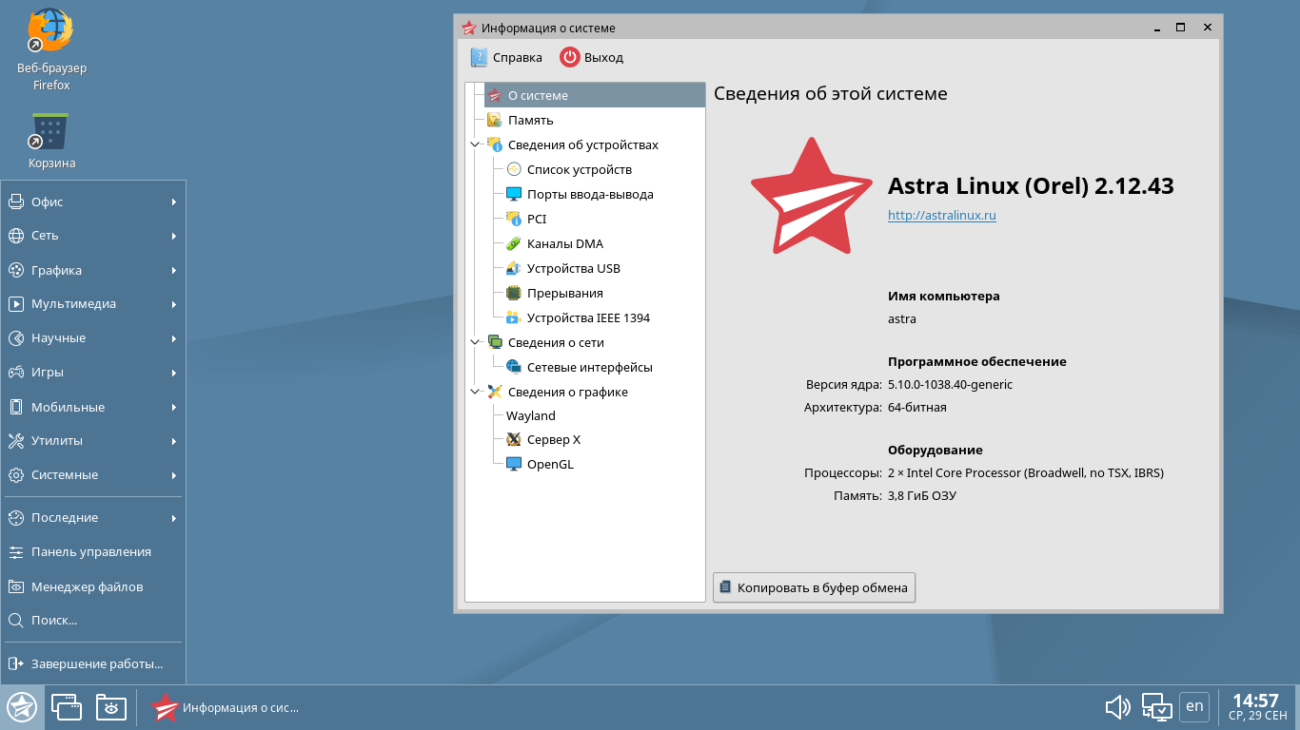Switch keyboard layout via the en indicator
This screenshot has height=730, width=1300.
[x=1194, y=707]
